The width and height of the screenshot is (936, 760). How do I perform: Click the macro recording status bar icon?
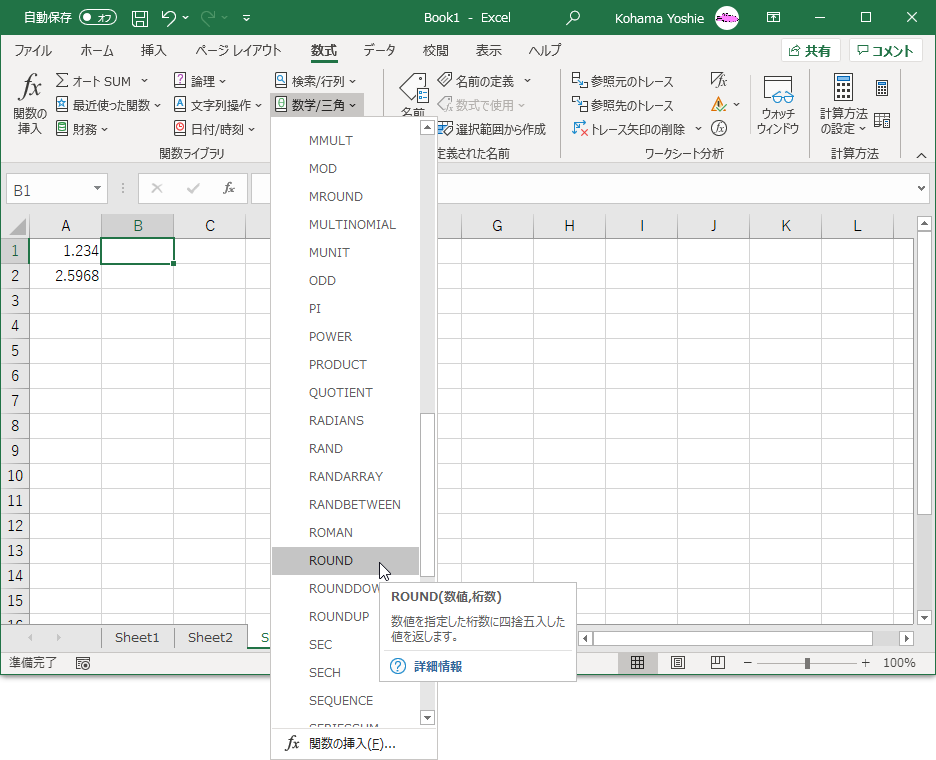click(x=83, y=663)
